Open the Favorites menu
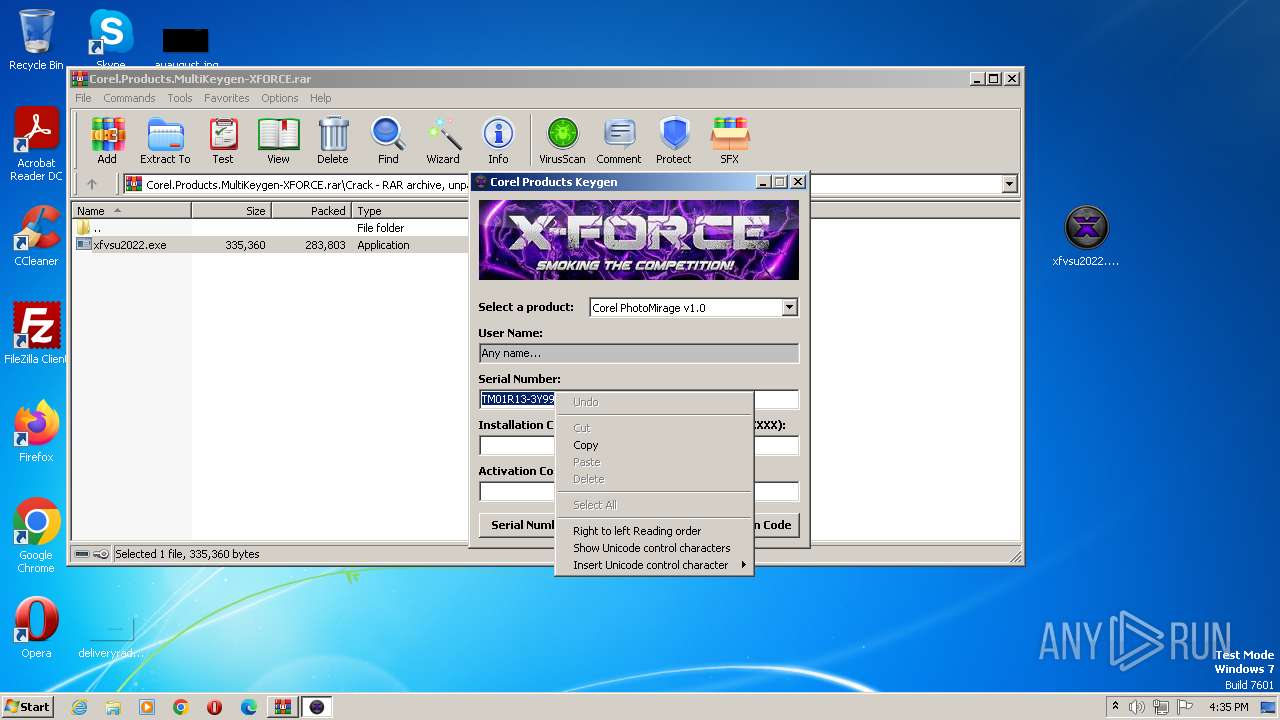The image size is (1280, 720). click(x=227, y=98)
